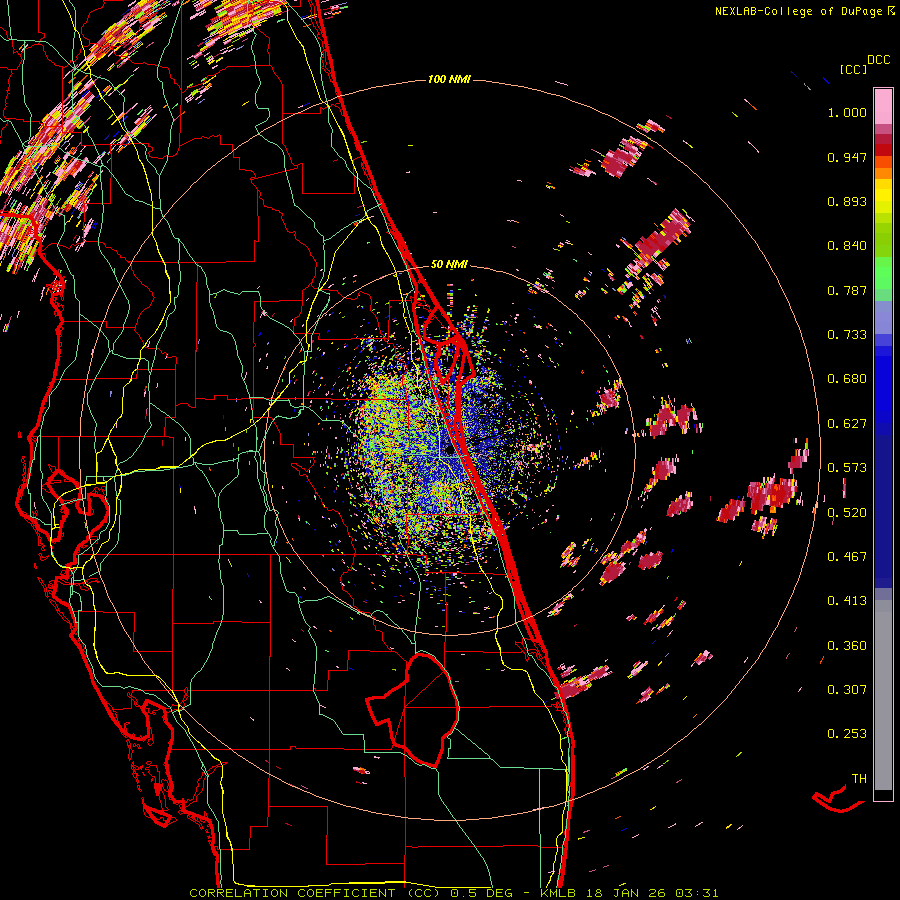Click the 0.5 DEG elevation text
This screenshot has width=900, height=900.
pos(482,893)
